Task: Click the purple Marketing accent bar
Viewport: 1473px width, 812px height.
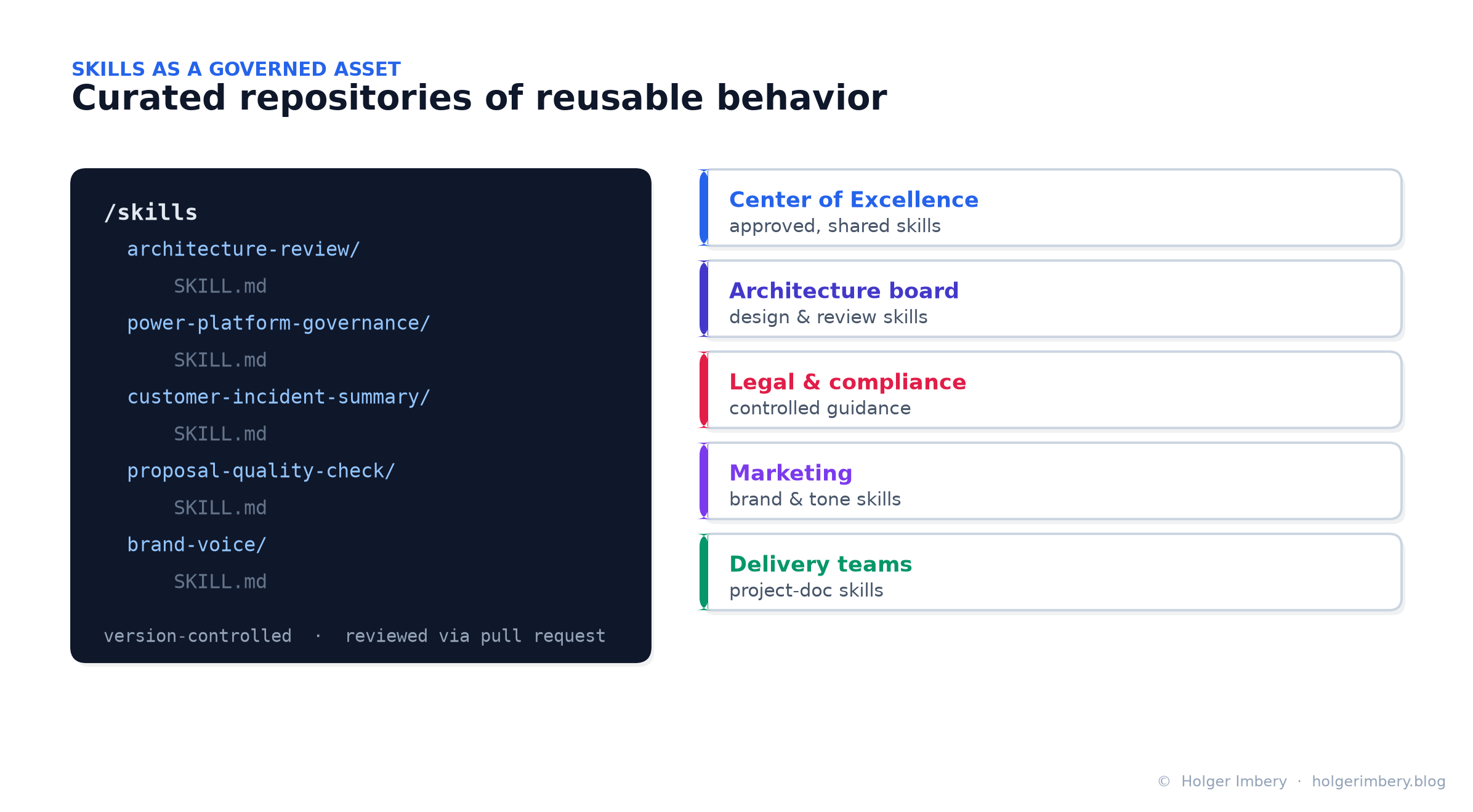Action: click(x=704, y=481)
